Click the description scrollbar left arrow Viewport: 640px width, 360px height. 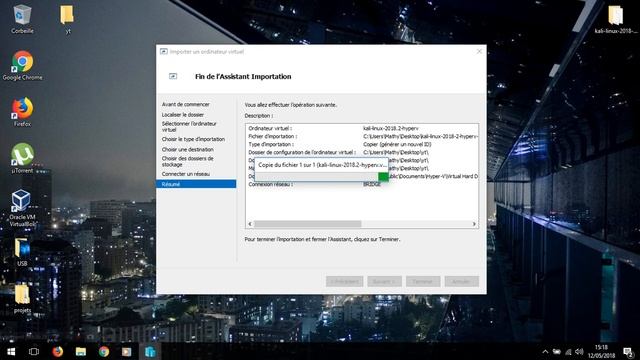click(250, 224)
